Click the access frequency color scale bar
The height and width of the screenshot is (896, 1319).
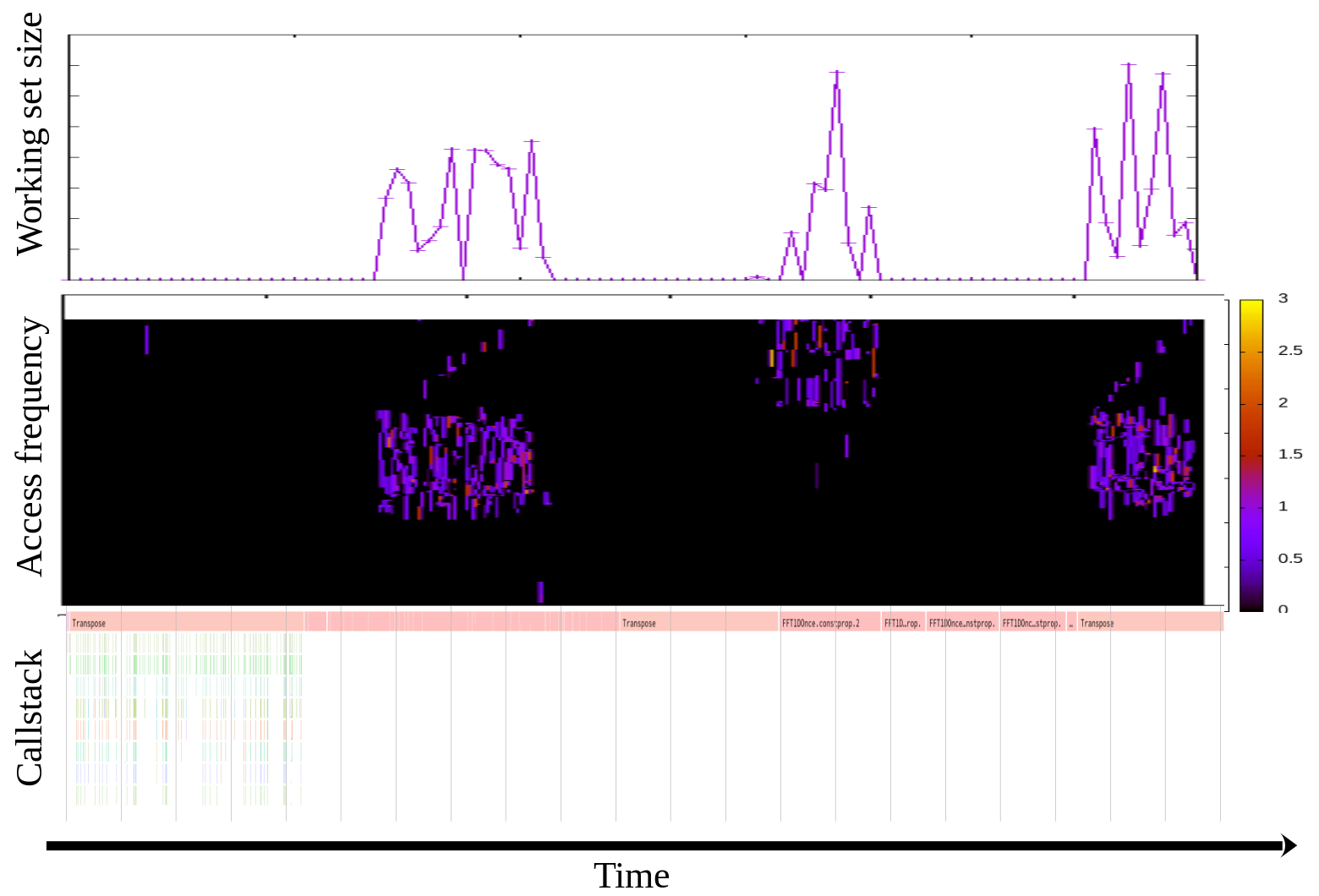1251,455
